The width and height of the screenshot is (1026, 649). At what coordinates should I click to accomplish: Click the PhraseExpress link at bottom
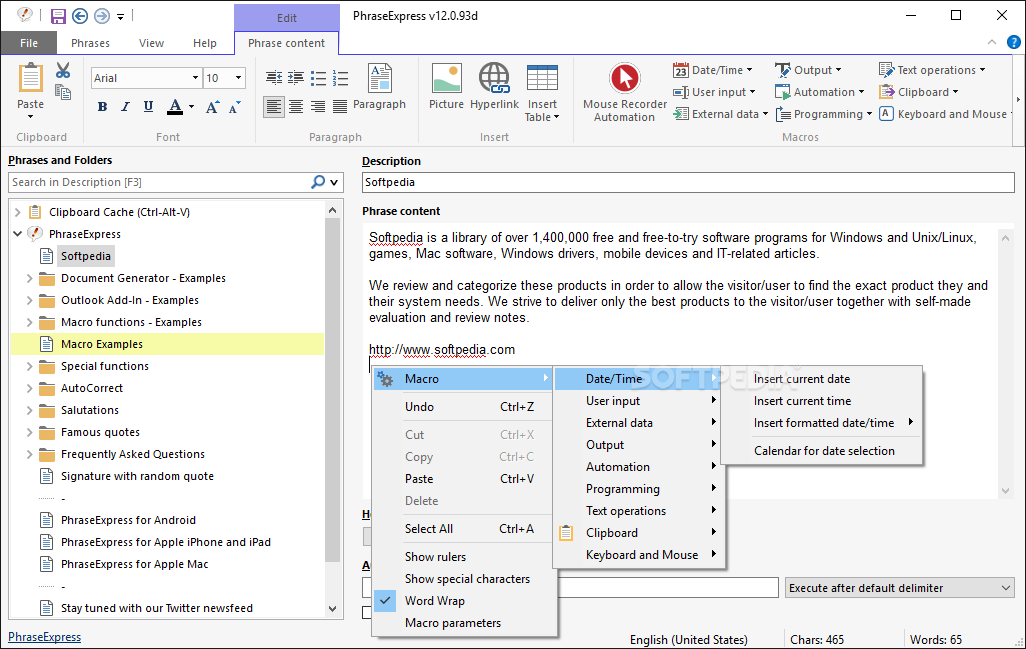[x=44, y=637]
